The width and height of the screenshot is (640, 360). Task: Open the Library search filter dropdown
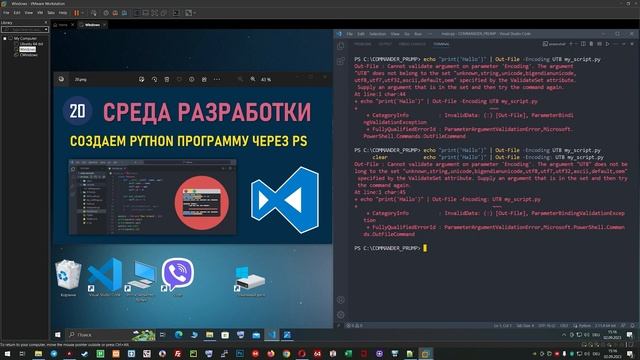[46, 29]
